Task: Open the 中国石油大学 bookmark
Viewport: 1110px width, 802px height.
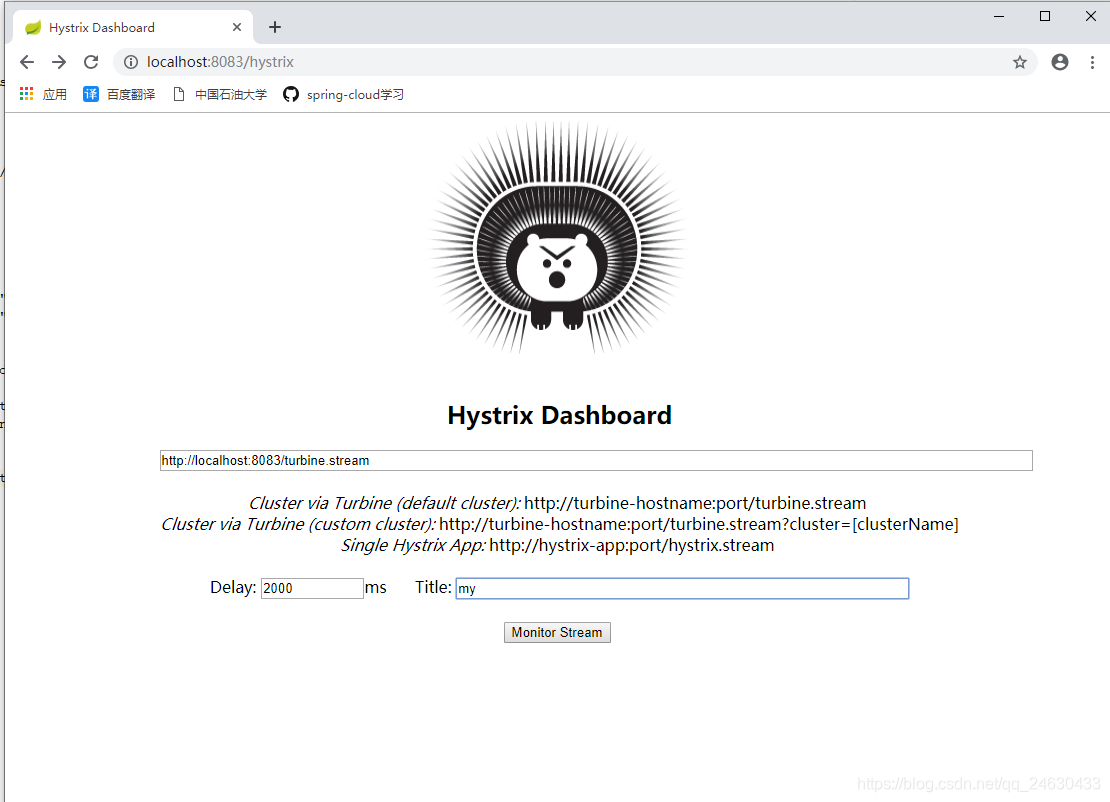Action: pyautogui.click(x=220, y=94)
